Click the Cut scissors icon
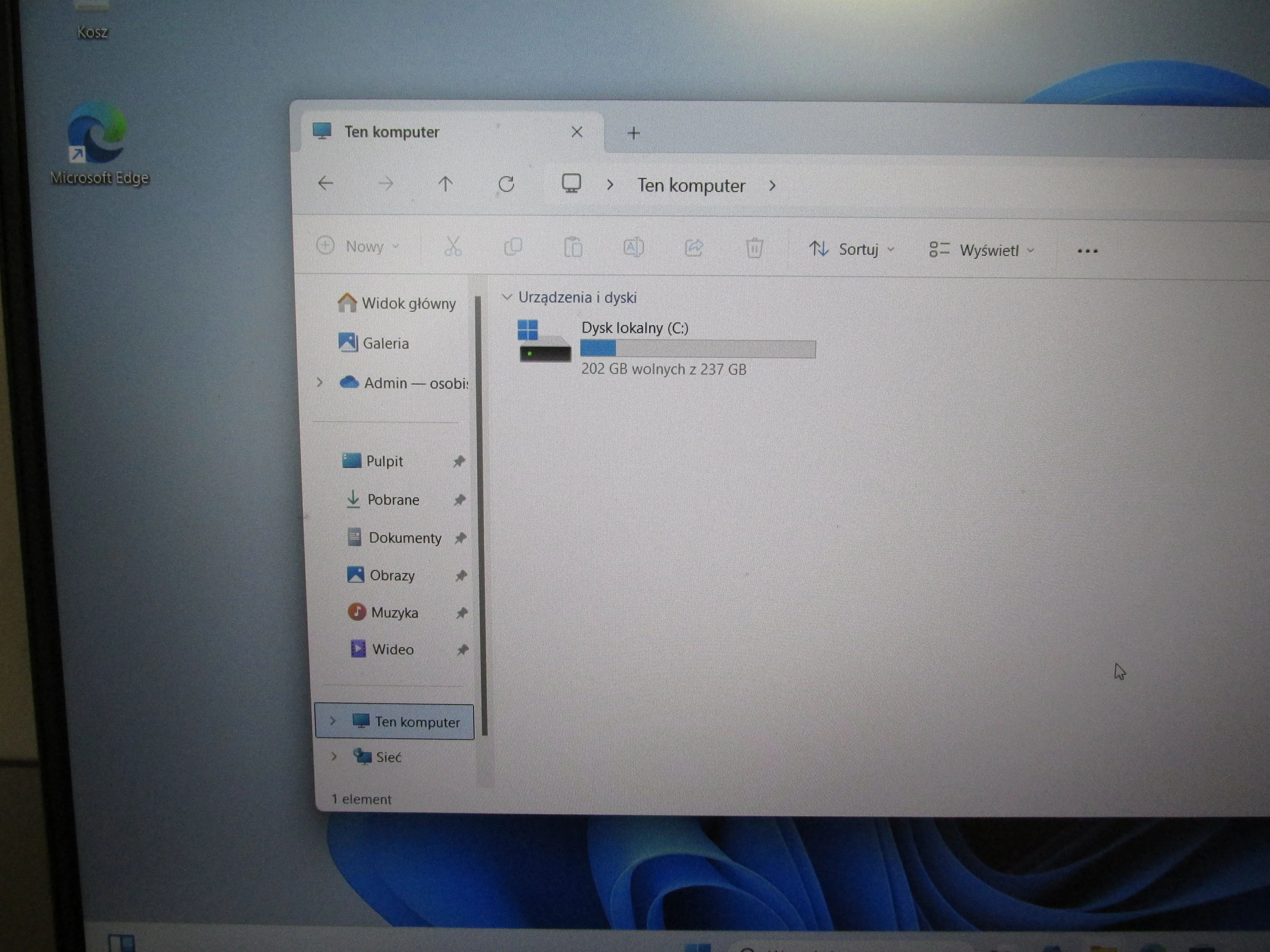The width and height of the screenshot is (1270, 952). coord(453,247)
